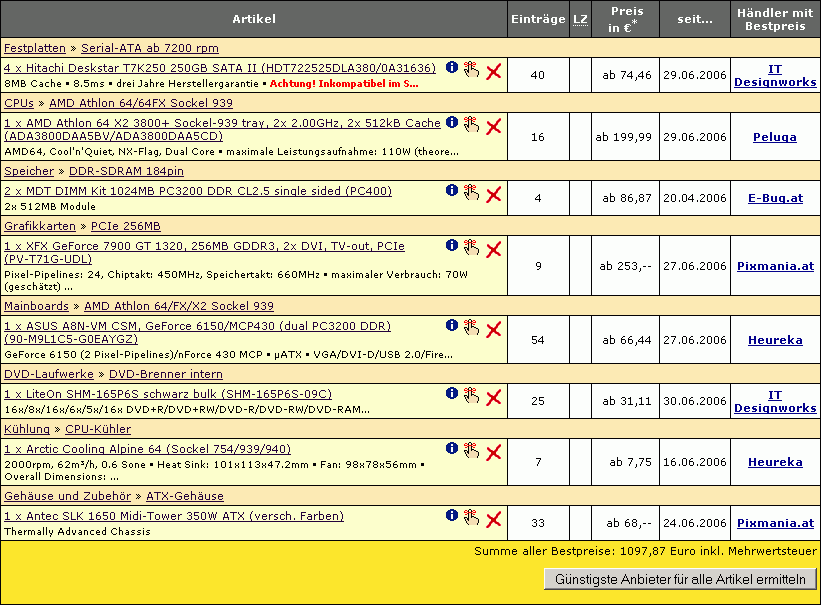
Task: Open AMD Athlon 64/FX/X2 Sockel 939 mainboards
Action: pos(179,306)
